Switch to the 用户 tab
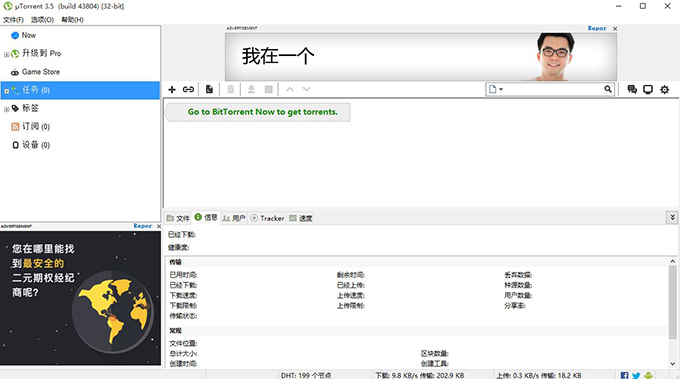The width and height of the screenshot is (680, 379). click(x=234, y=218)
